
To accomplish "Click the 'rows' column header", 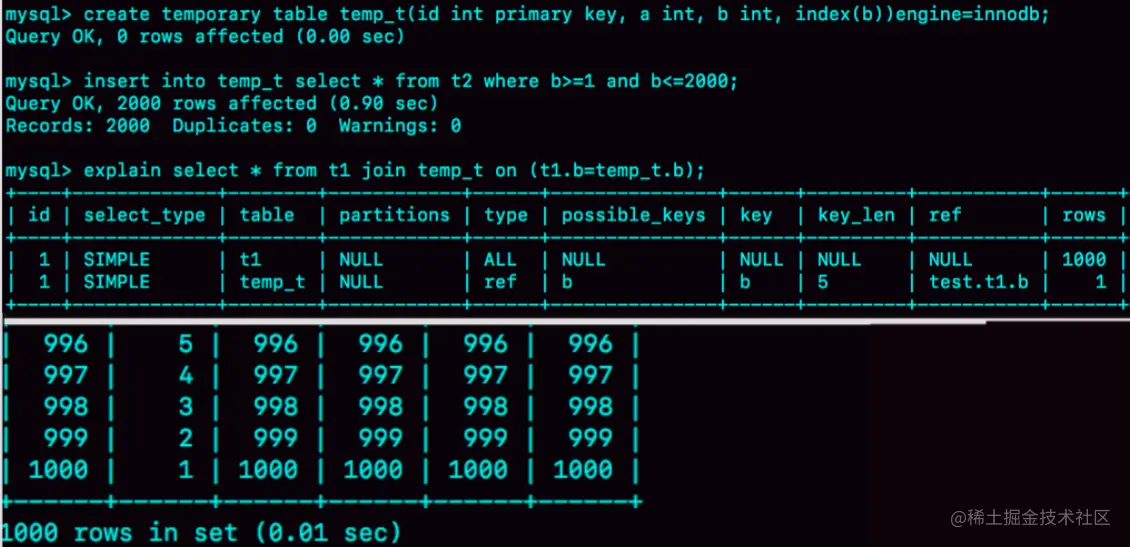I will click(1084, 215).
